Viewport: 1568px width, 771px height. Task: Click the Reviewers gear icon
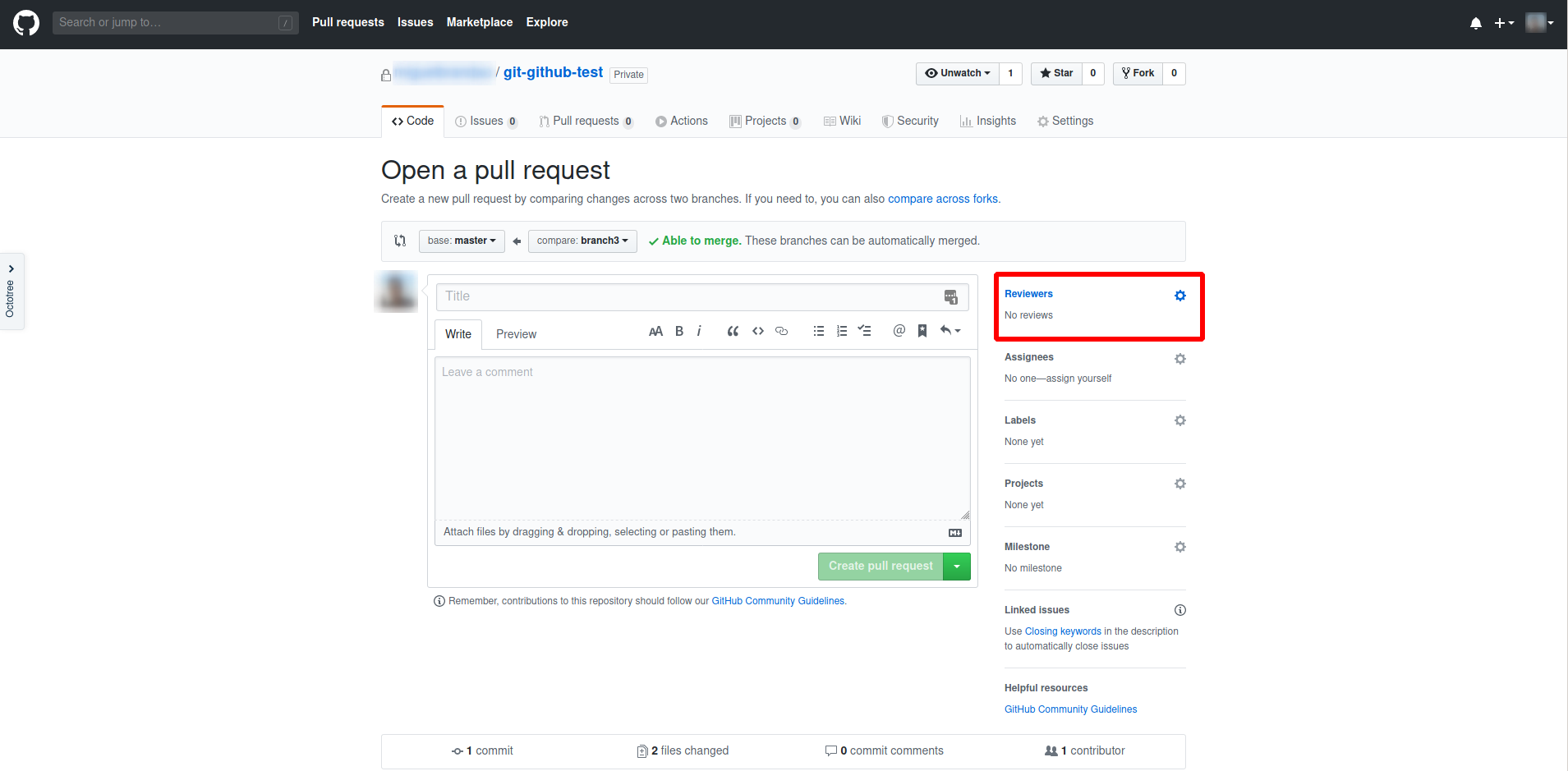[1180, 296]
